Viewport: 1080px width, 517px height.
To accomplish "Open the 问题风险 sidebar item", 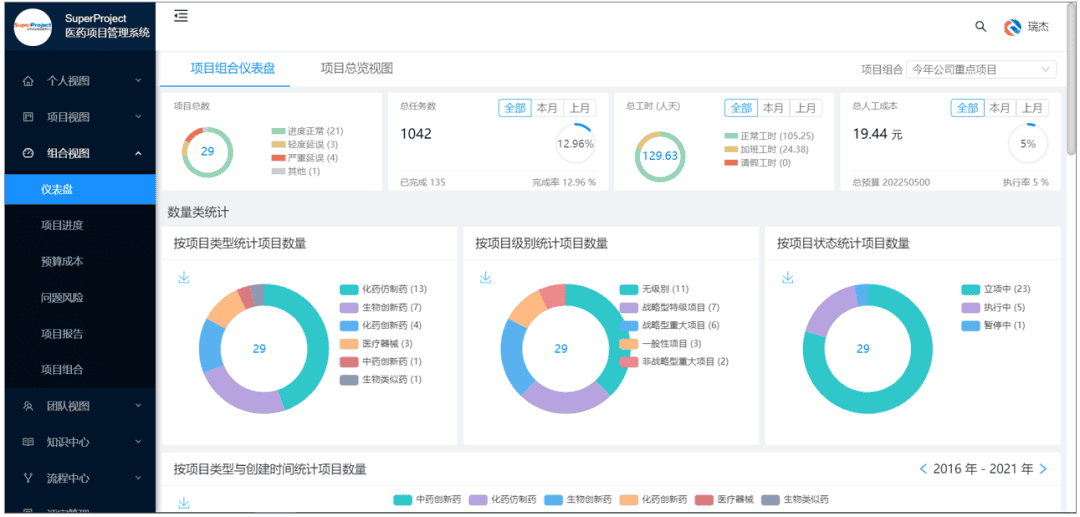I will 80,297.
